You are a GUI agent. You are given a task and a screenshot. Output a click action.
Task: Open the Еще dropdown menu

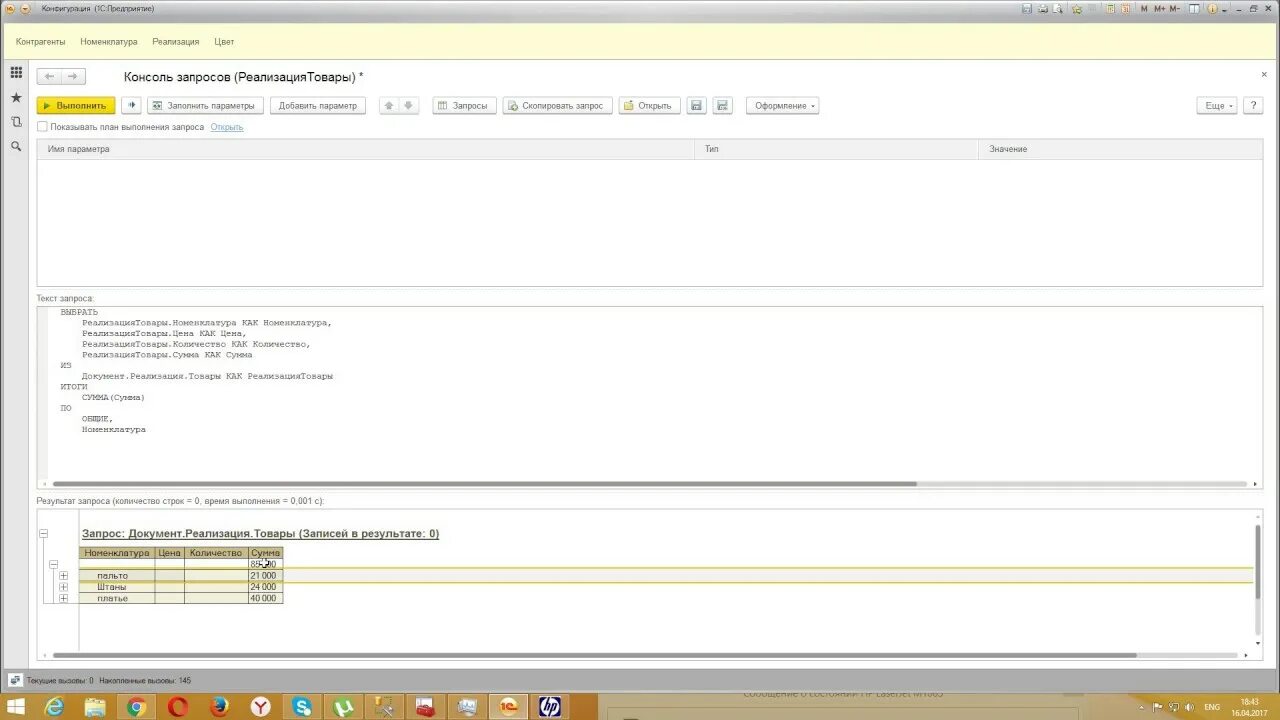[x=1217, y=105]
